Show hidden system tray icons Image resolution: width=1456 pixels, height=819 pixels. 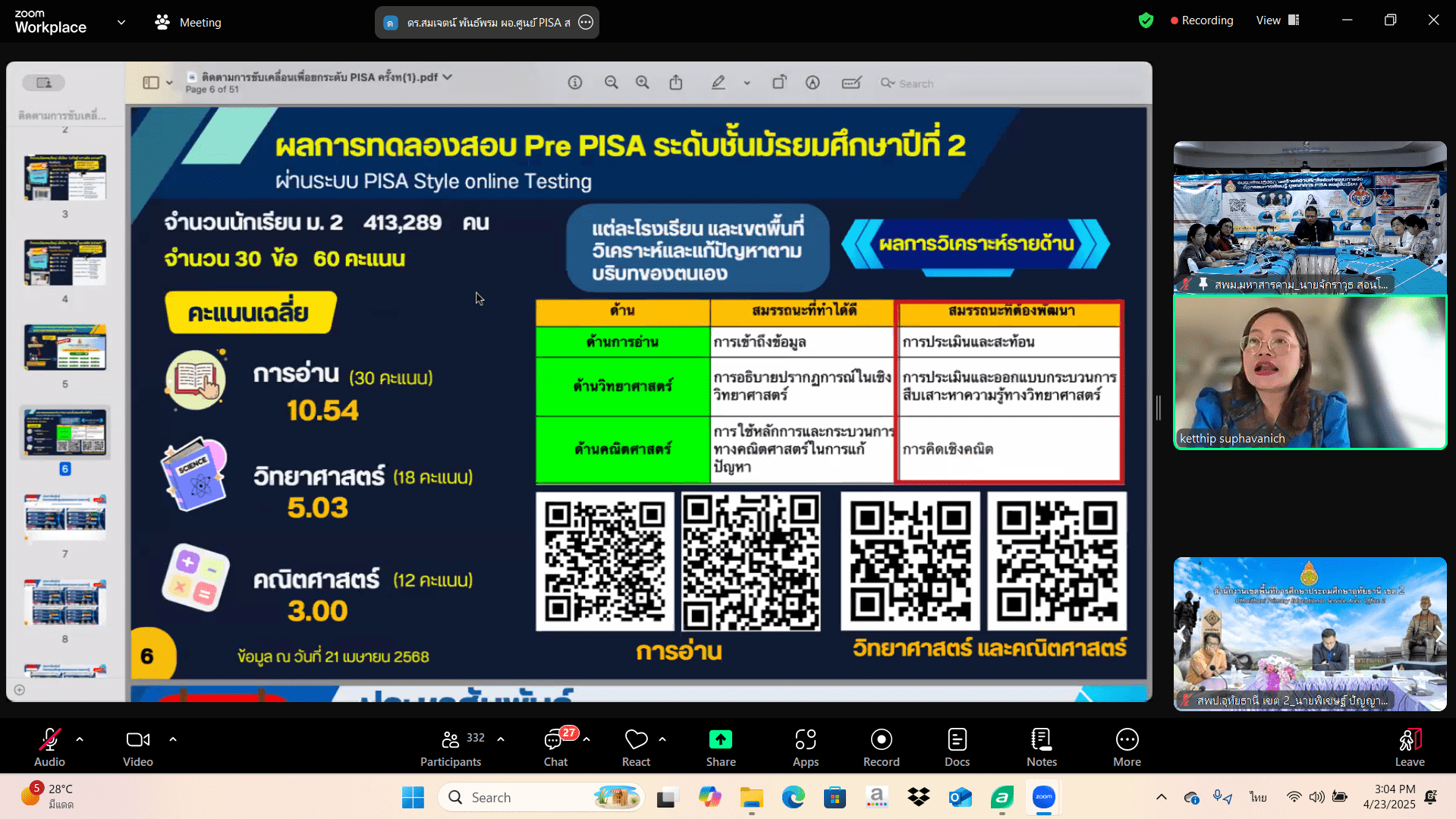(1162, 797)
